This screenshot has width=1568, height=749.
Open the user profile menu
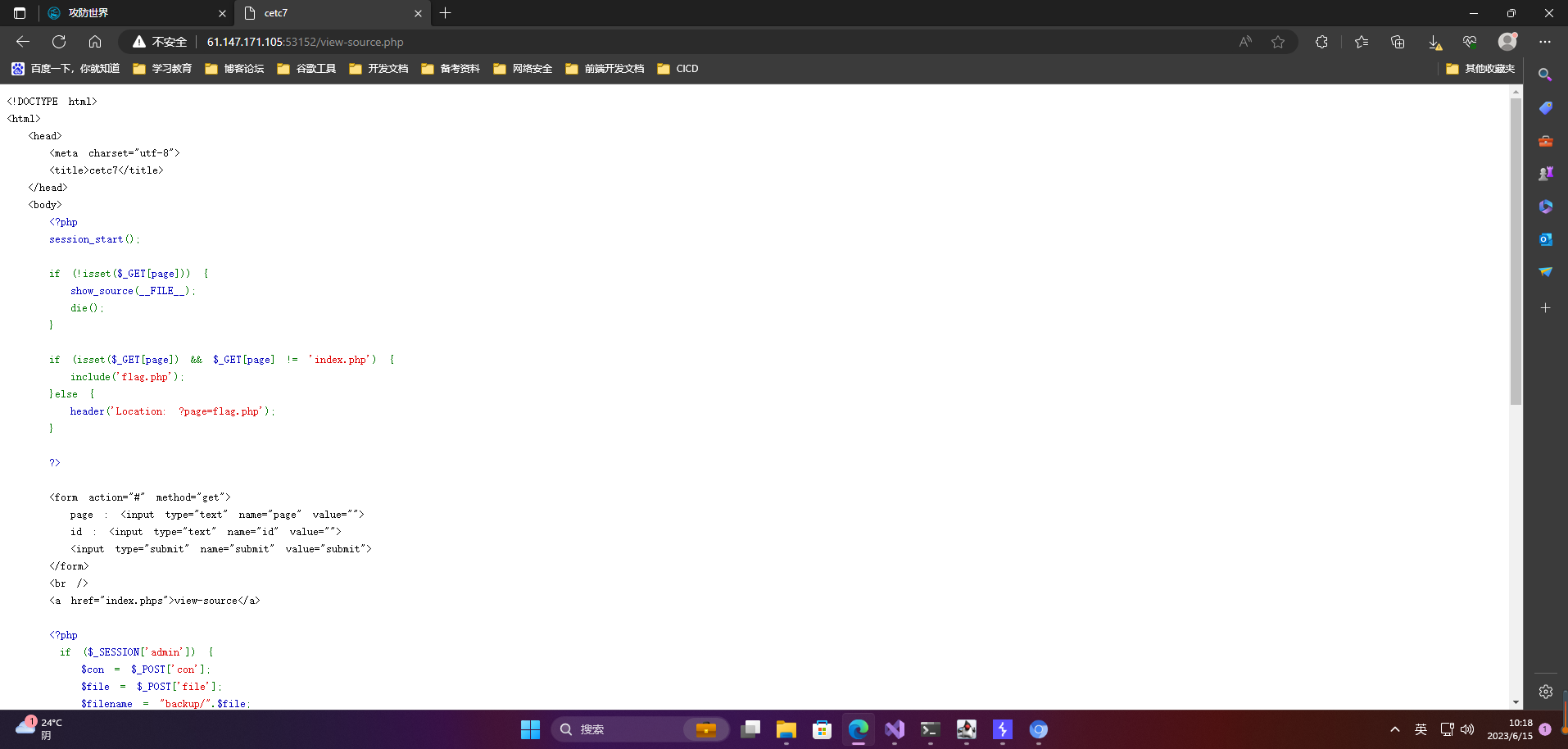[x=1507, y=42]
